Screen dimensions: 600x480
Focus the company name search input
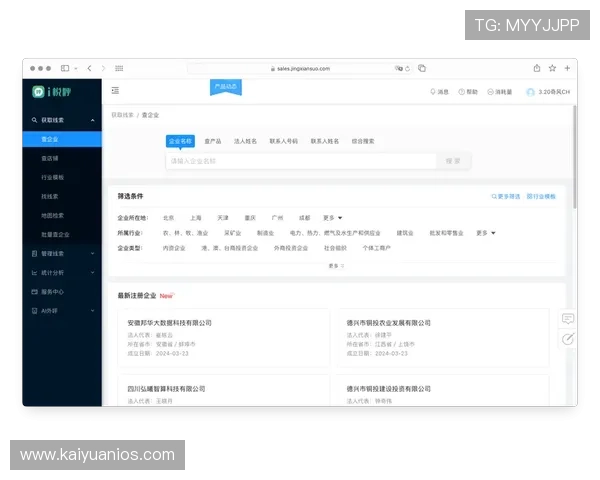click(301, 161)
